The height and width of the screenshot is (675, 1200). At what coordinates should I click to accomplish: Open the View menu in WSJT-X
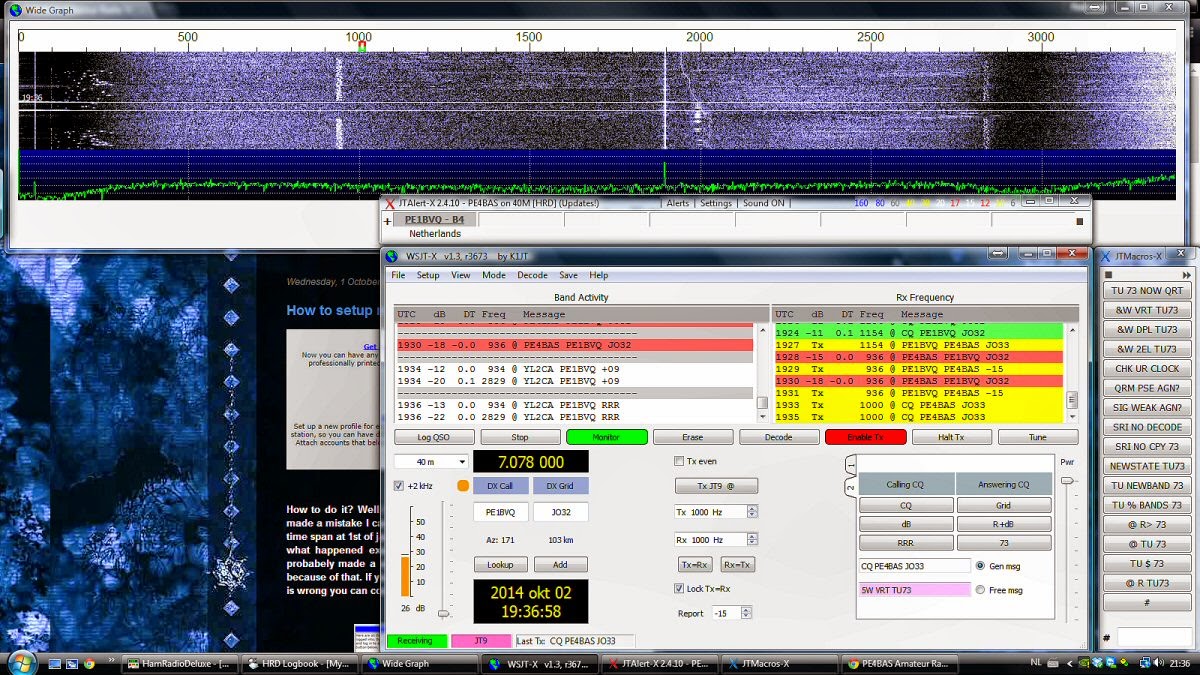[461, 275]
